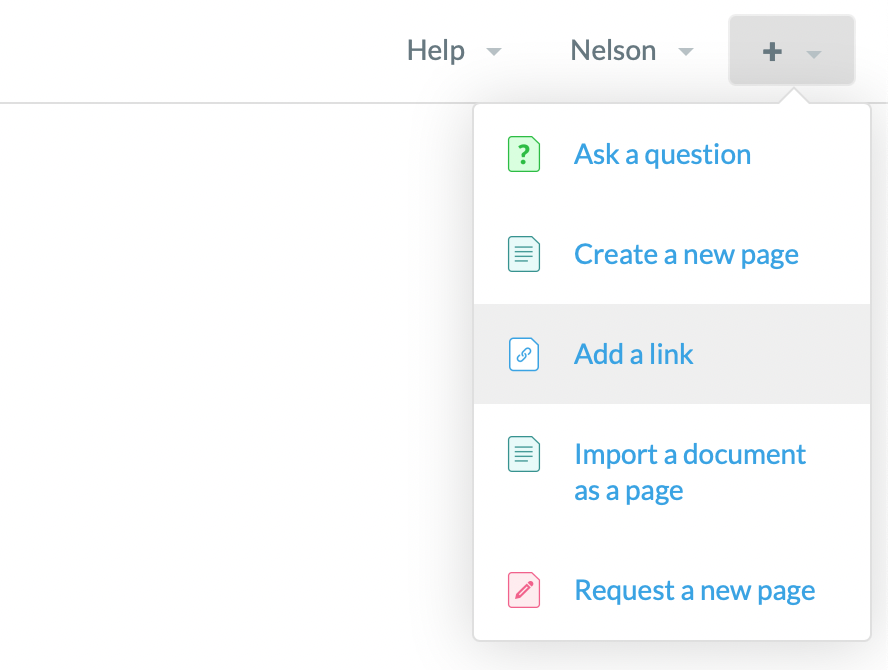
Task: Open the Nelson account menu
Action: [x=613, y=51]
